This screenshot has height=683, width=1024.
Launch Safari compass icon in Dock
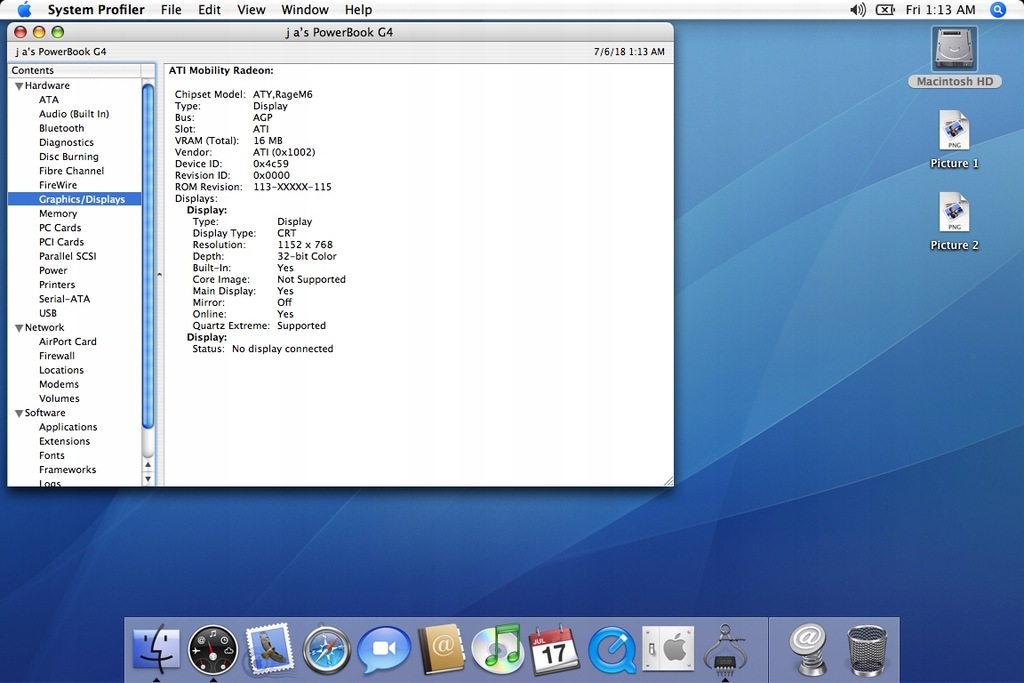[327, 650]
